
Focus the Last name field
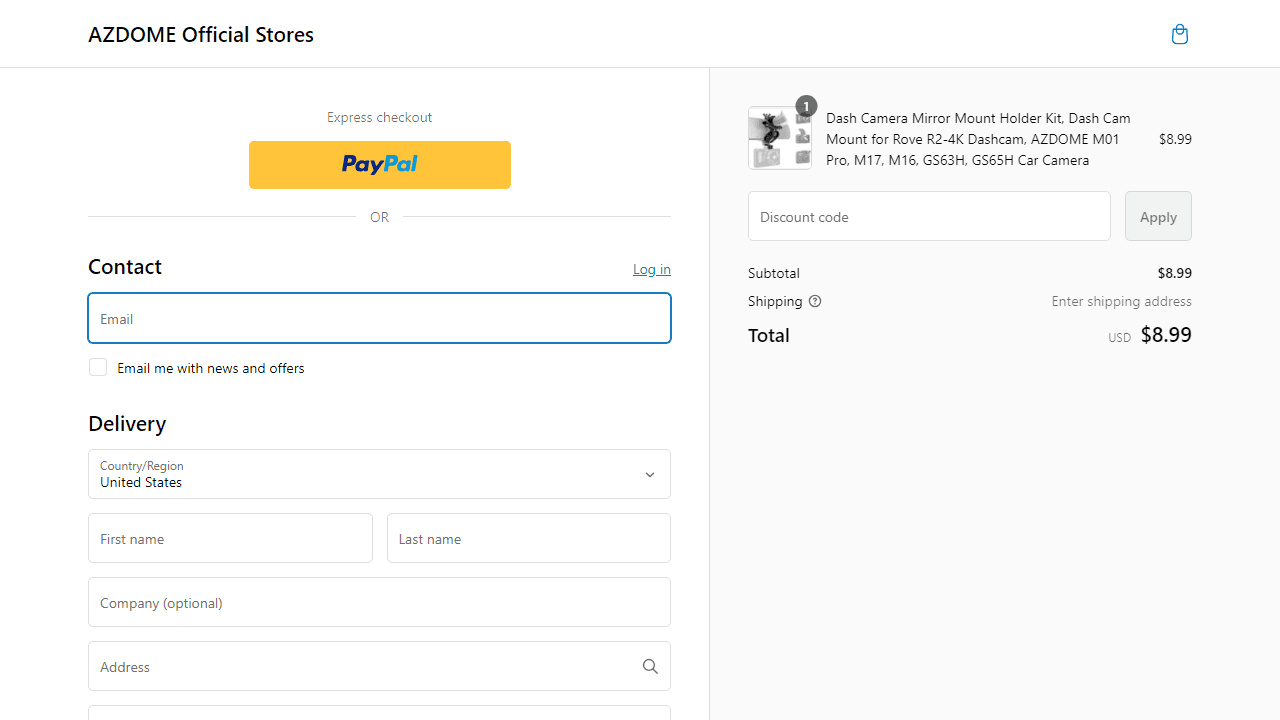[529, 538]
